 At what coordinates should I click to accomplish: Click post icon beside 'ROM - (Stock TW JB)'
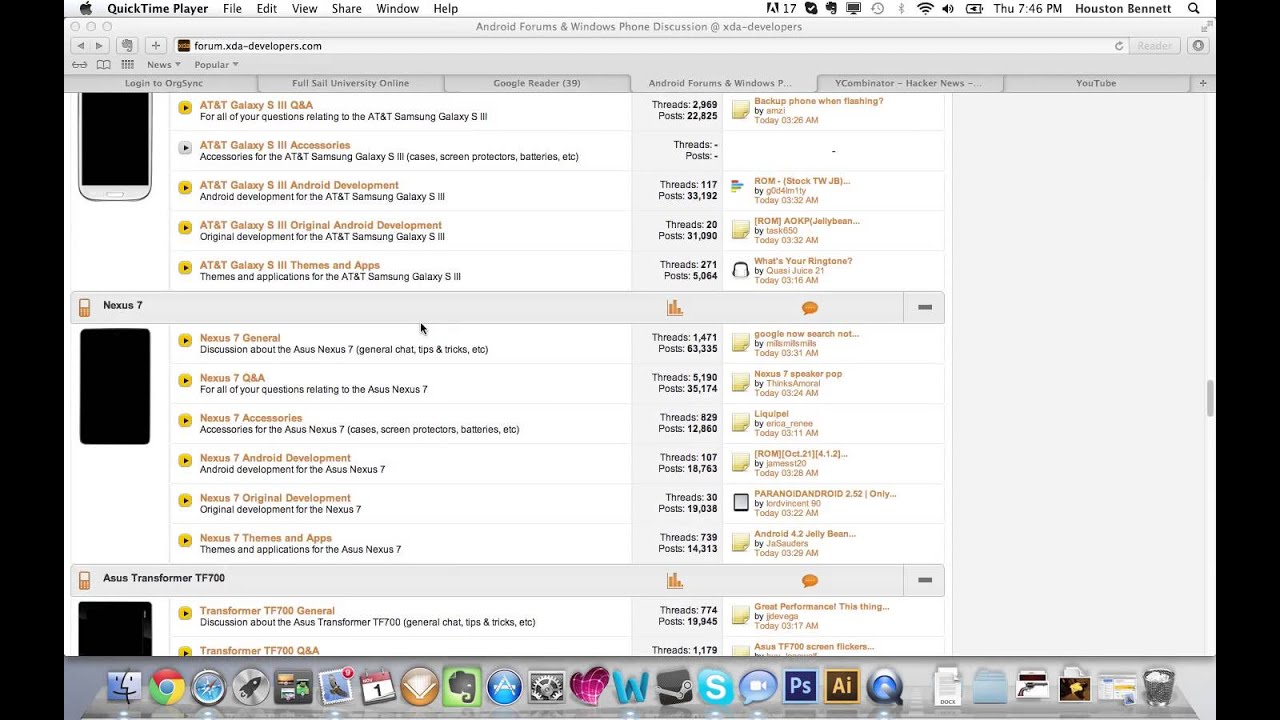738,187
